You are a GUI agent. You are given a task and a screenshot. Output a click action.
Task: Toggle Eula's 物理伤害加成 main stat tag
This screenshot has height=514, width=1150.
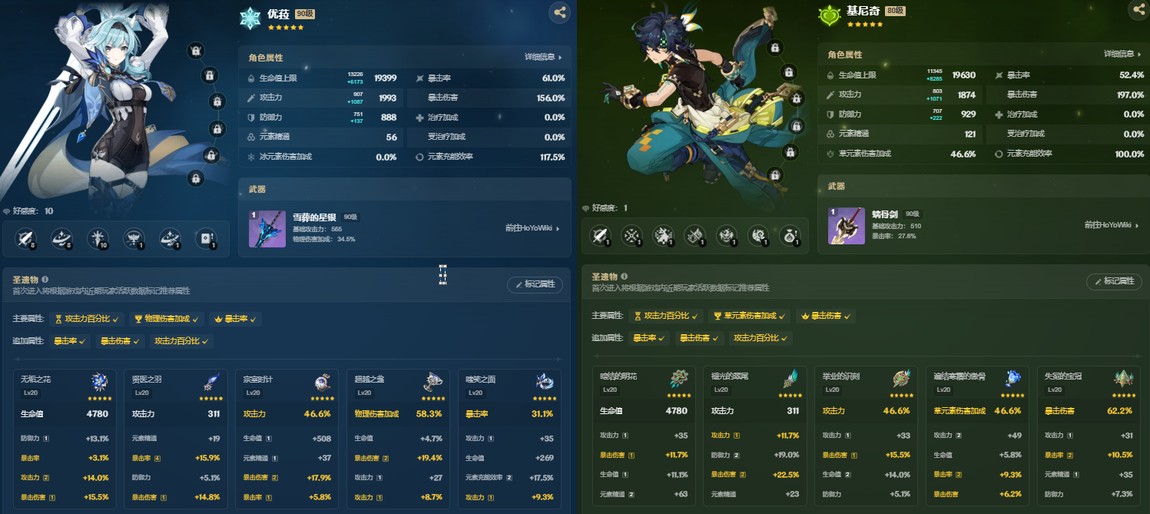pos(166,319)
